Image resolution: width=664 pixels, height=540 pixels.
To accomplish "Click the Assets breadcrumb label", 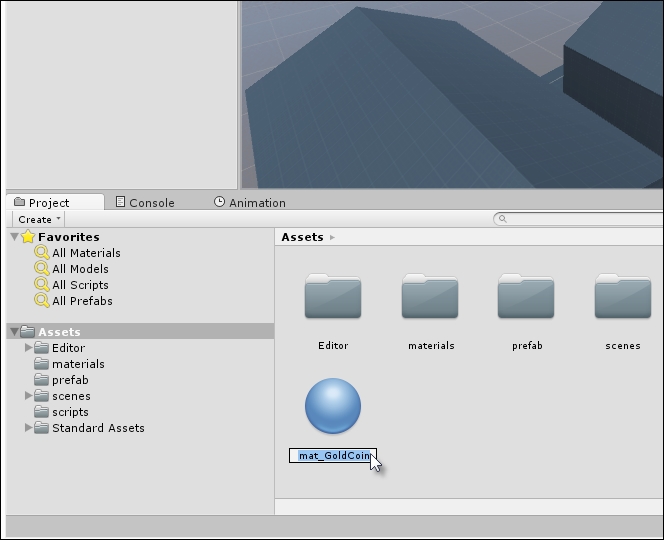I will (302, 237).
